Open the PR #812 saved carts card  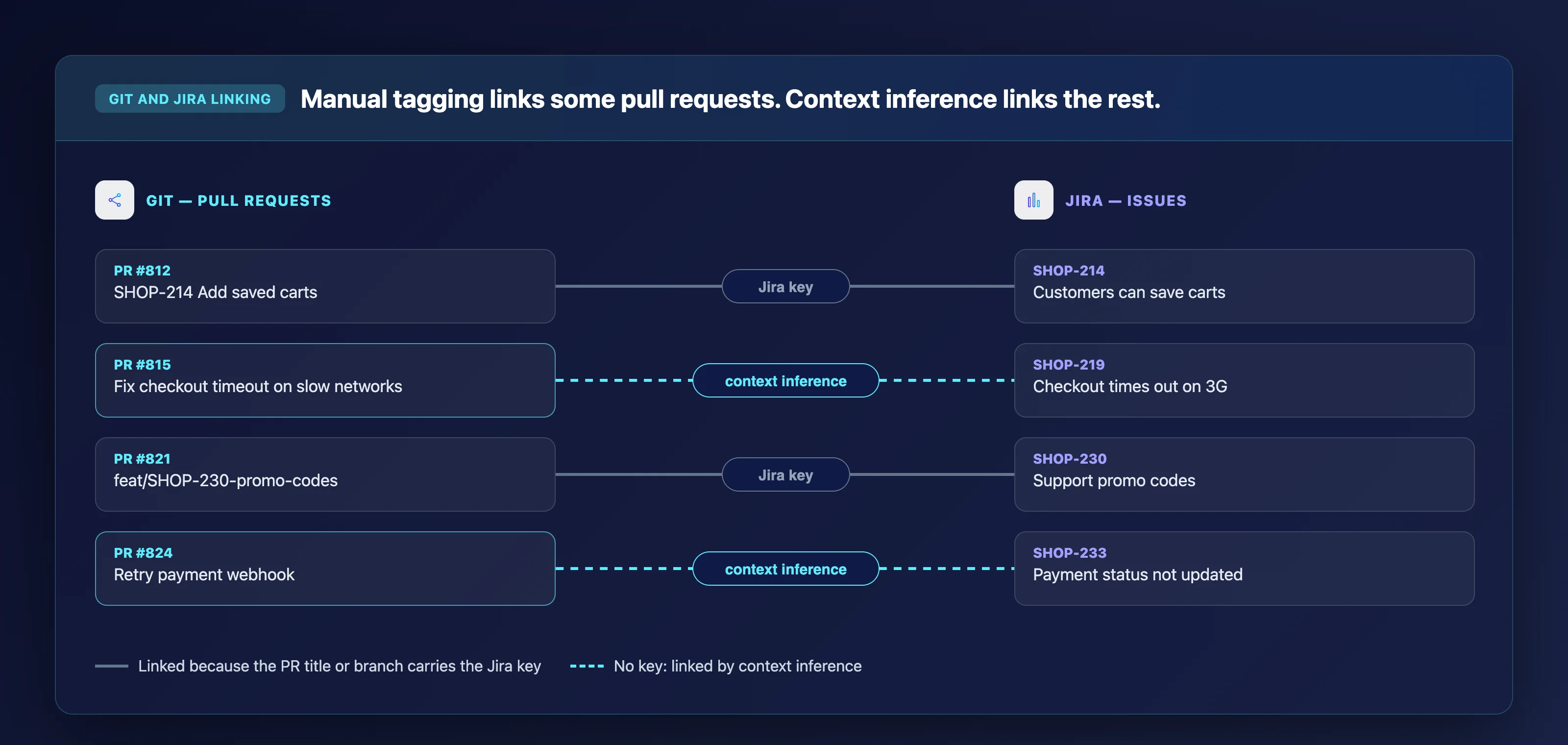click(325, 286)
